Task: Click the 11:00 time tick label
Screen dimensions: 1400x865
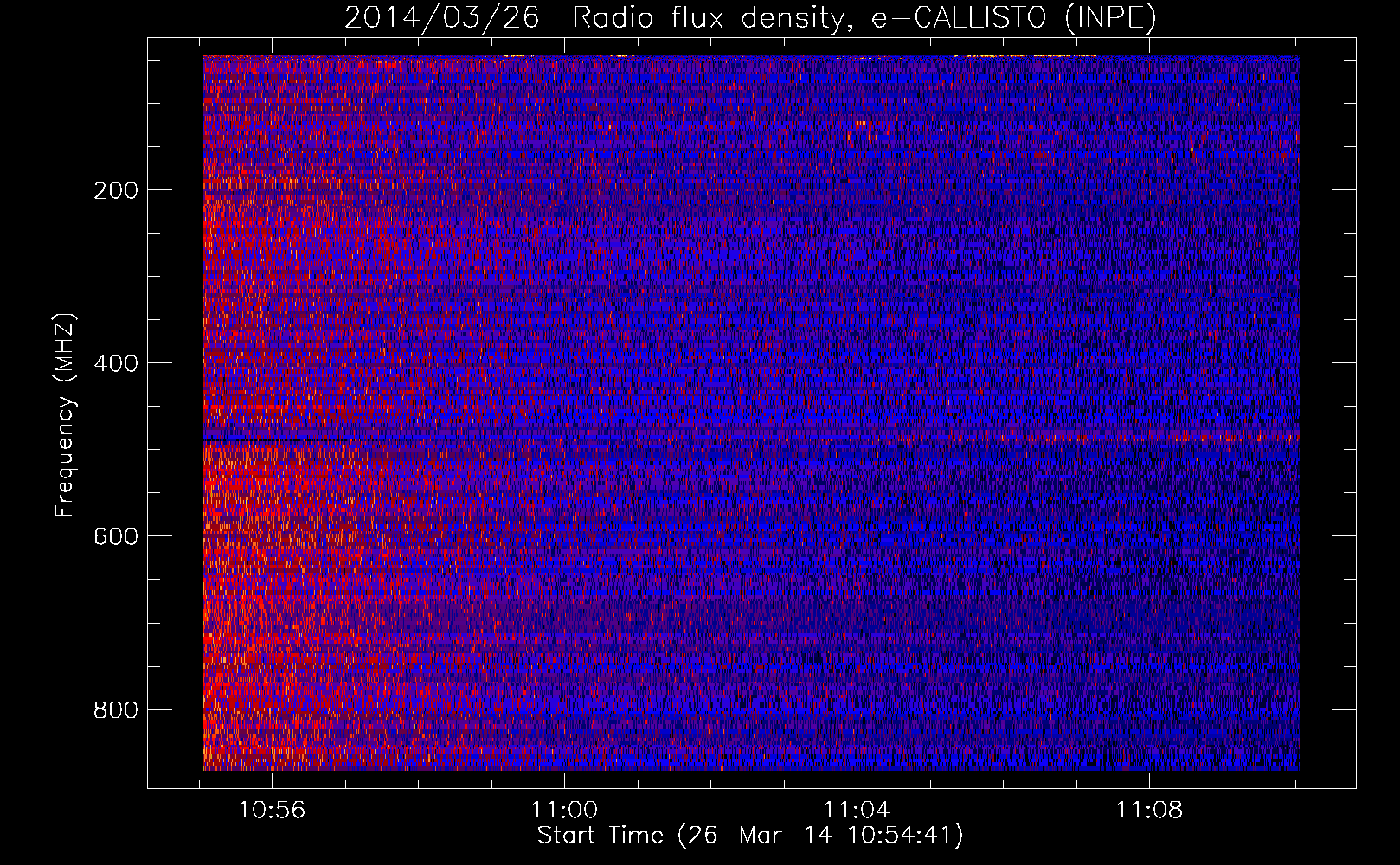Action: tap(564, 811)
